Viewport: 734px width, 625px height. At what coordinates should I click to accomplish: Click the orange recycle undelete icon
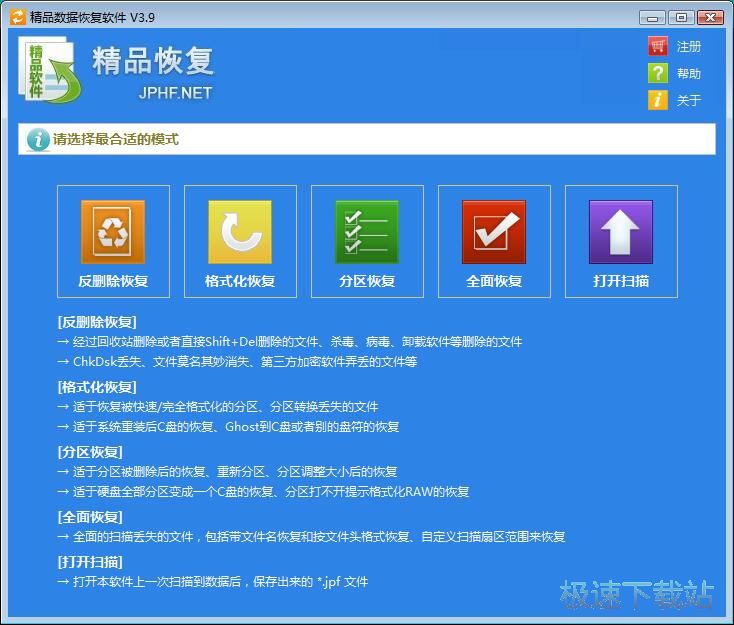point(113,232)
